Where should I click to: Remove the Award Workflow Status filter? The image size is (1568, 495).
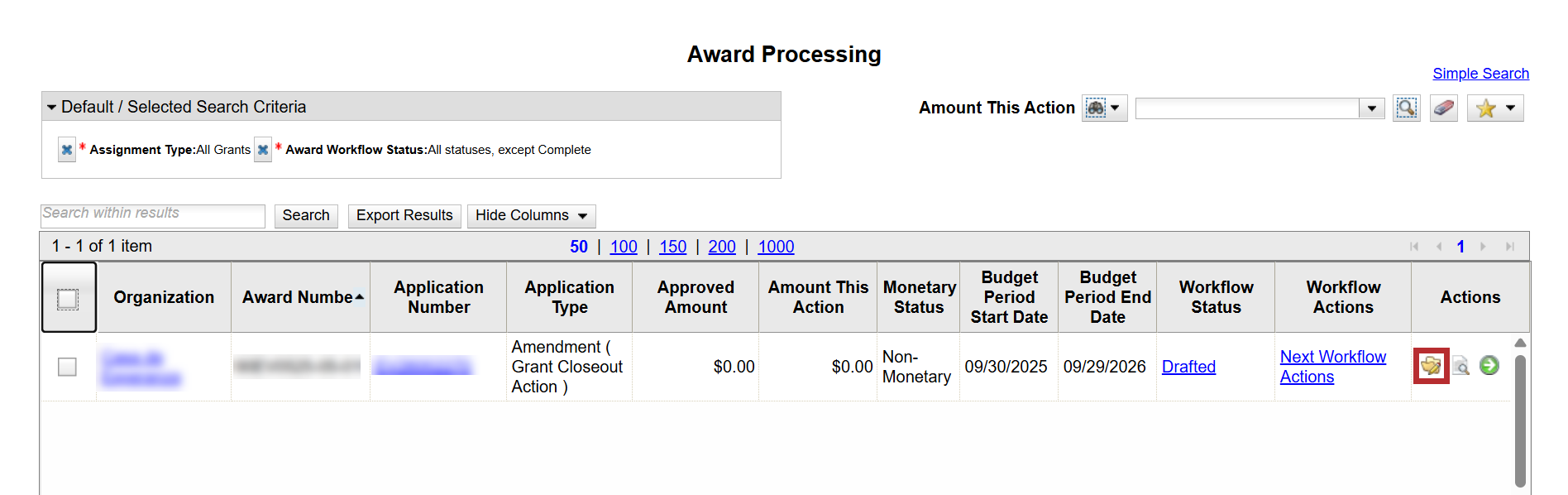point(263,150)
